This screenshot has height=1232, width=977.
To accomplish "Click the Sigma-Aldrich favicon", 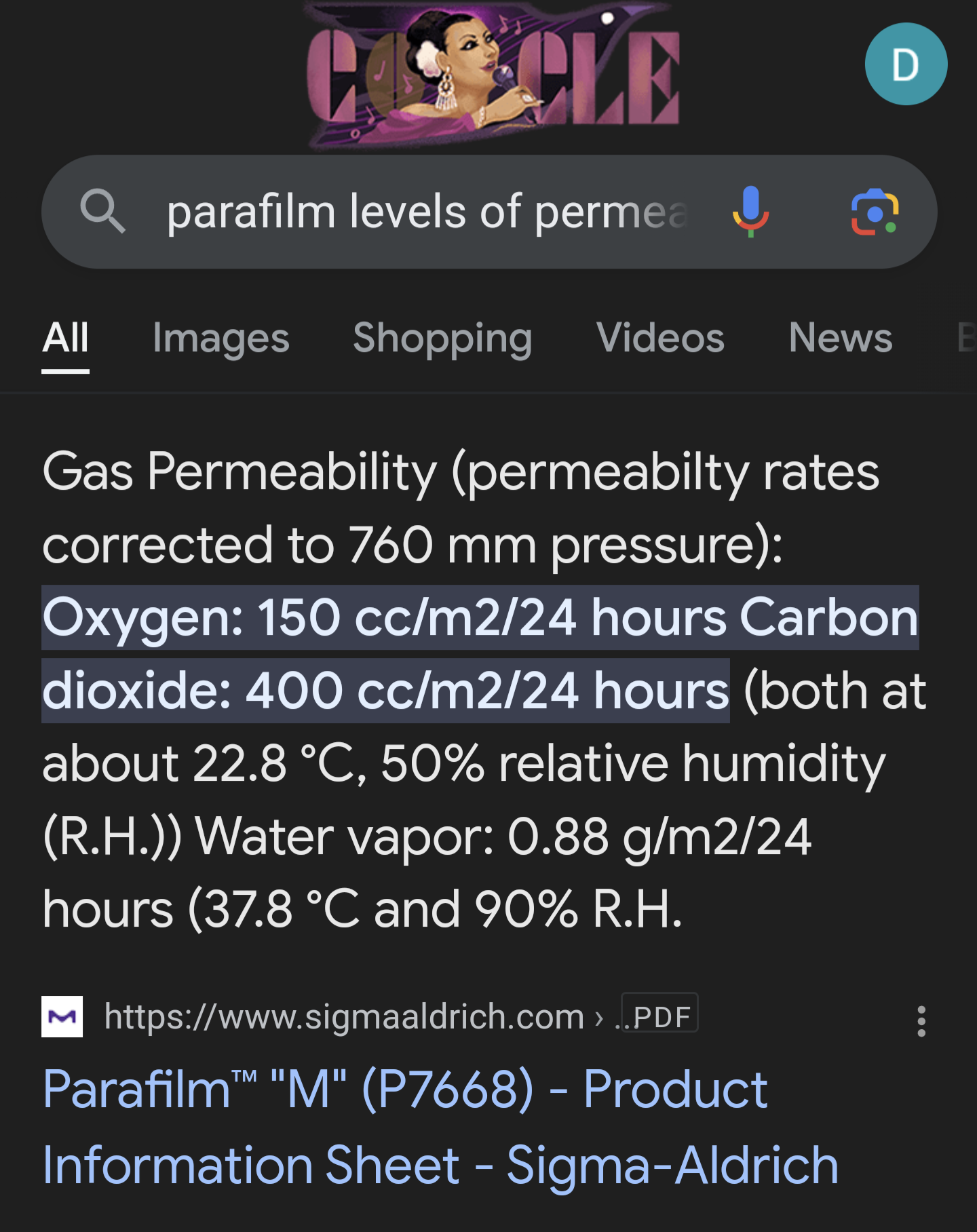I will pos(62,1016).
